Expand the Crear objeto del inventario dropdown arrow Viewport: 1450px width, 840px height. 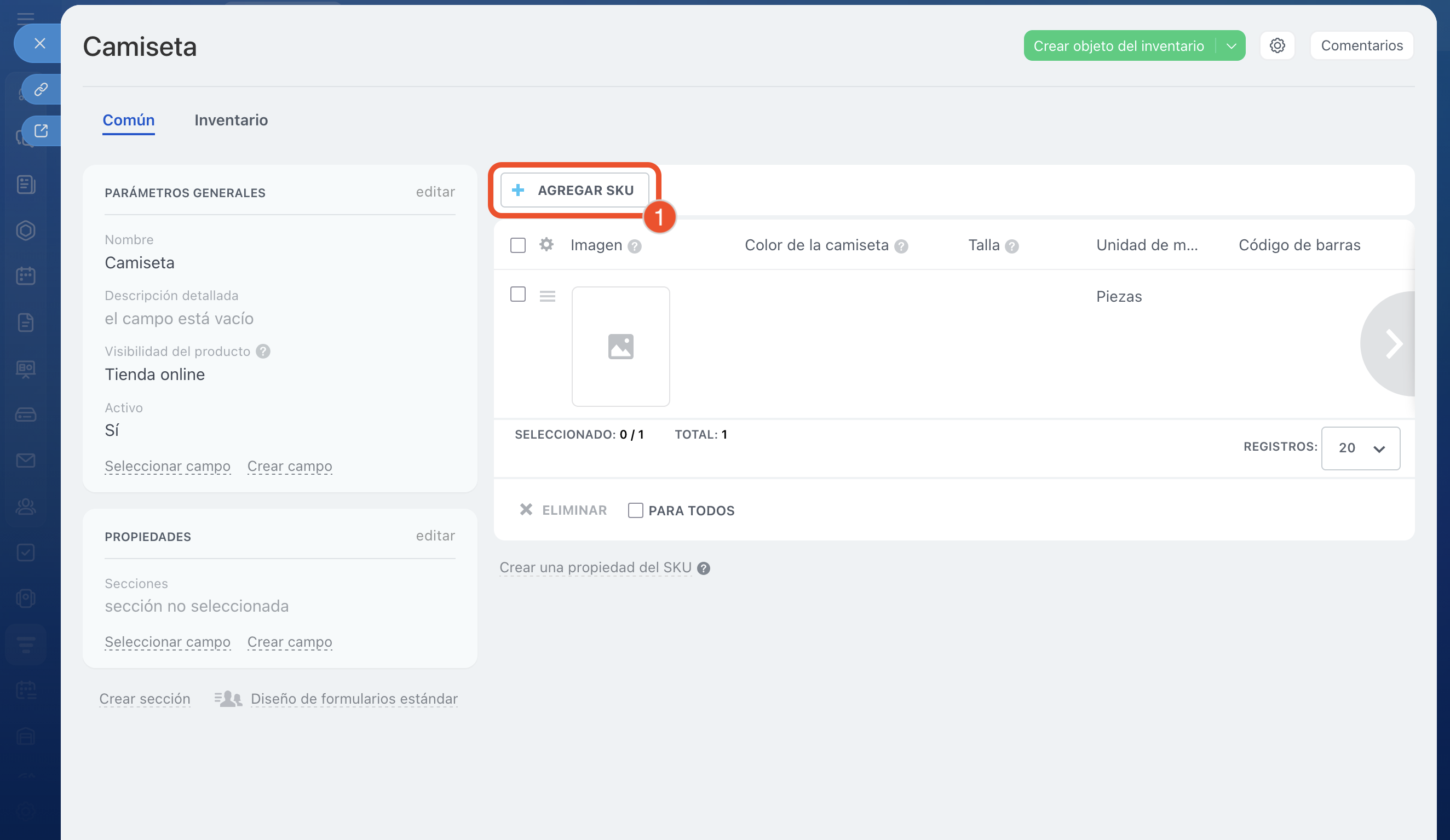coord(1231,45)
